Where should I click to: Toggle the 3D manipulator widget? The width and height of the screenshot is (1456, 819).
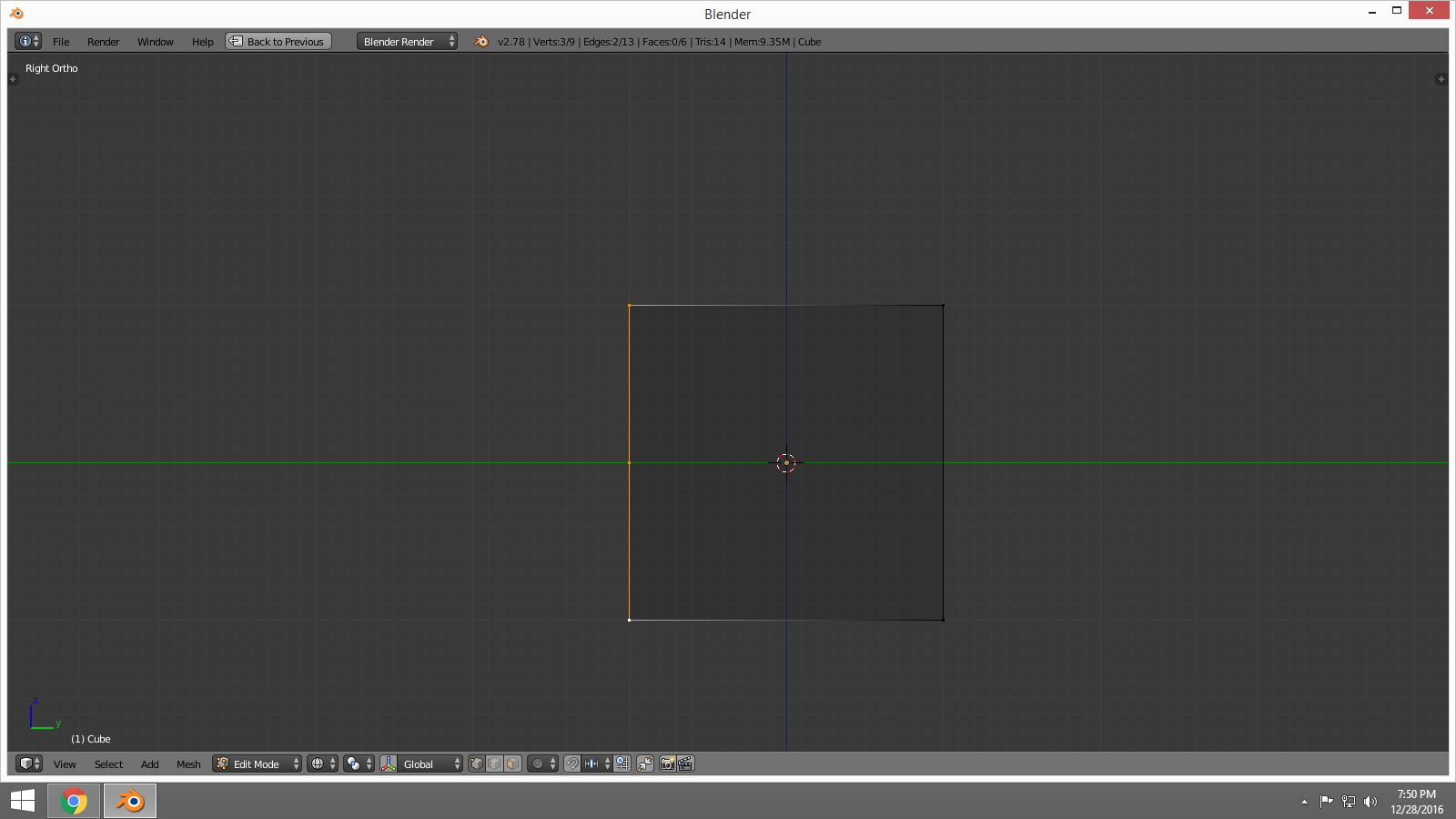point(389,763)
